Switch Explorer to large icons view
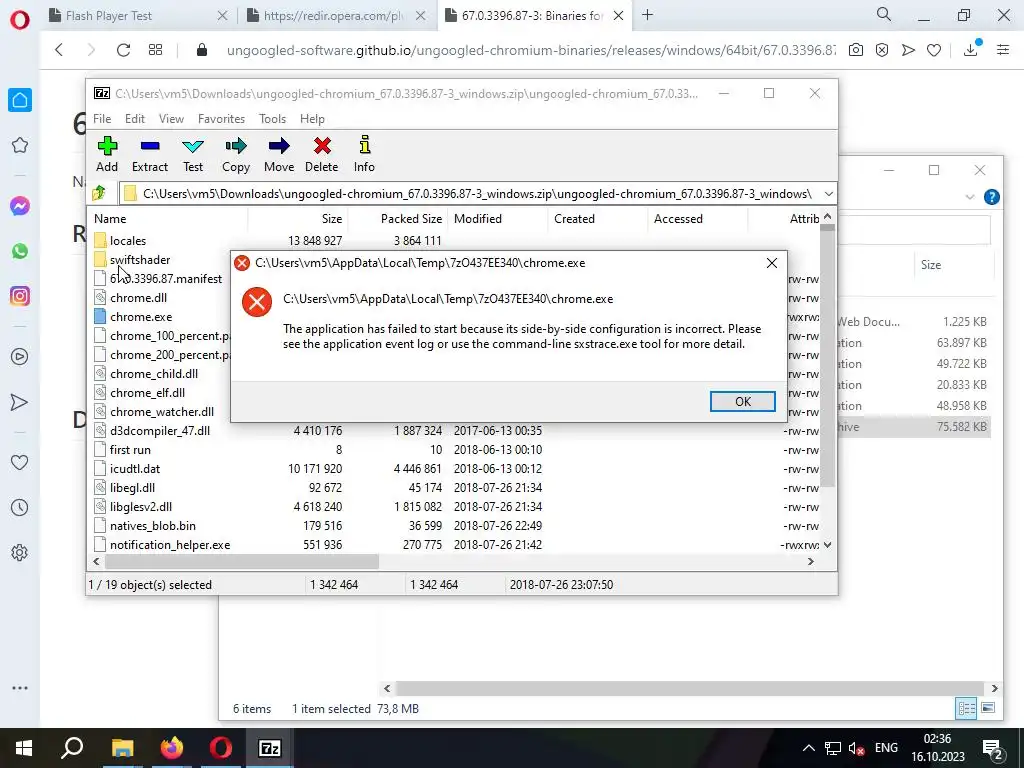 click(988, 709)
